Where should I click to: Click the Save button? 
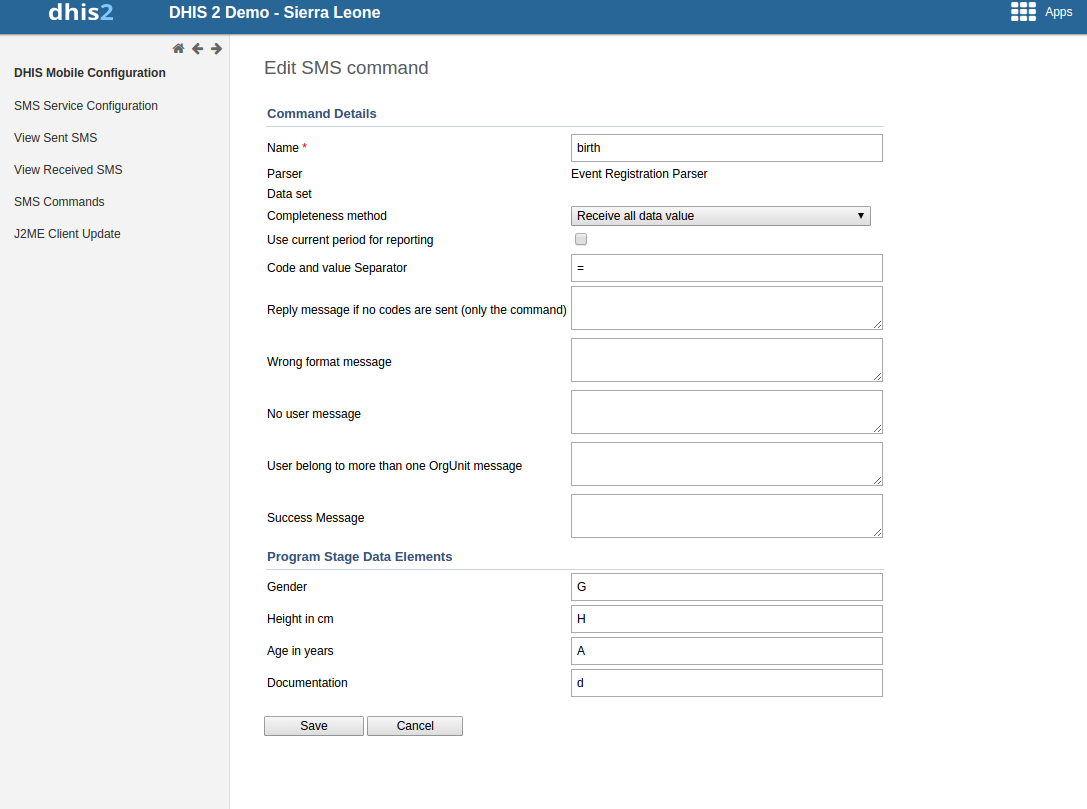[x=313, y=726]
